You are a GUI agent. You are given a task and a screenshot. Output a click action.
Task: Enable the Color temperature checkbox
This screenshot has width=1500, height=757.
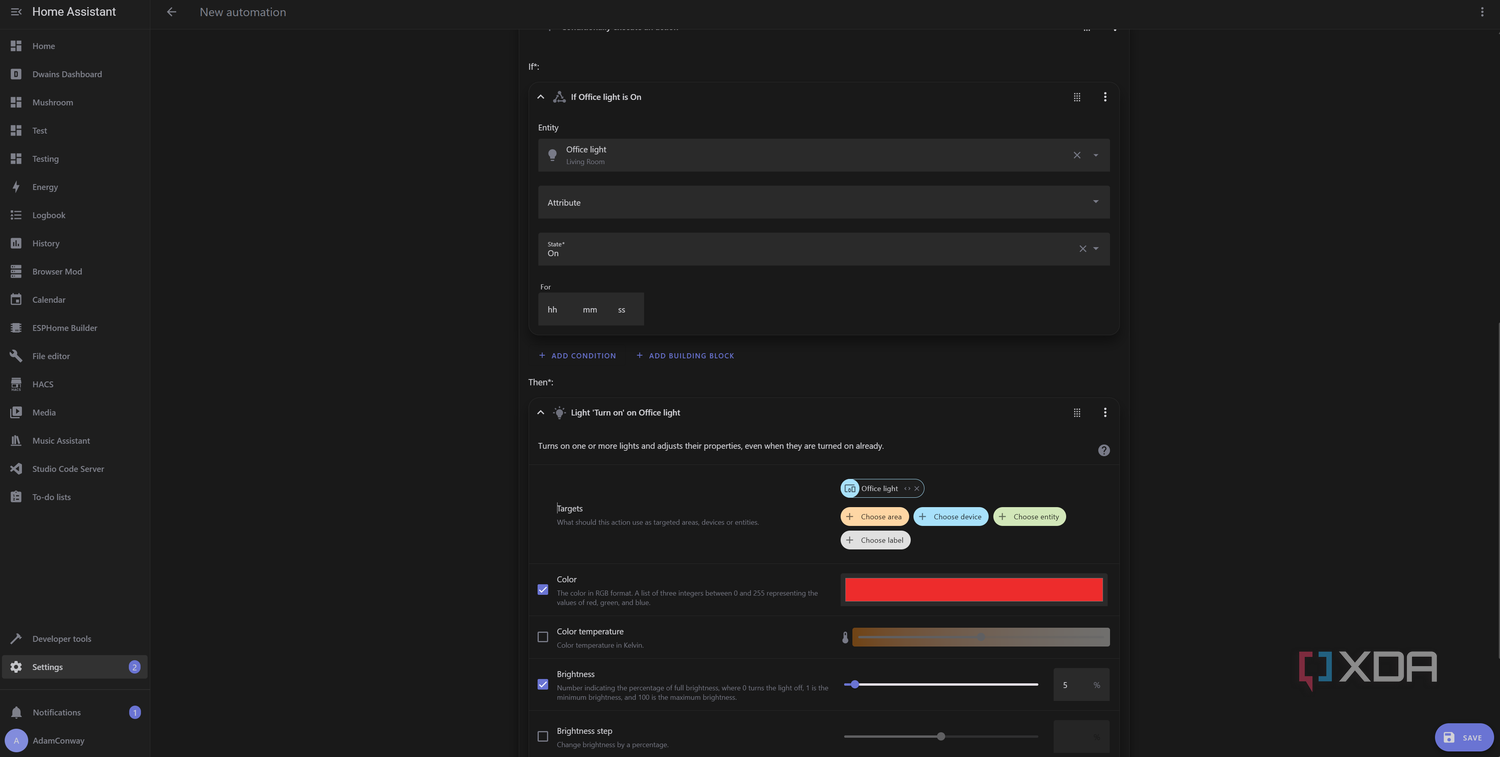(543, 637)
